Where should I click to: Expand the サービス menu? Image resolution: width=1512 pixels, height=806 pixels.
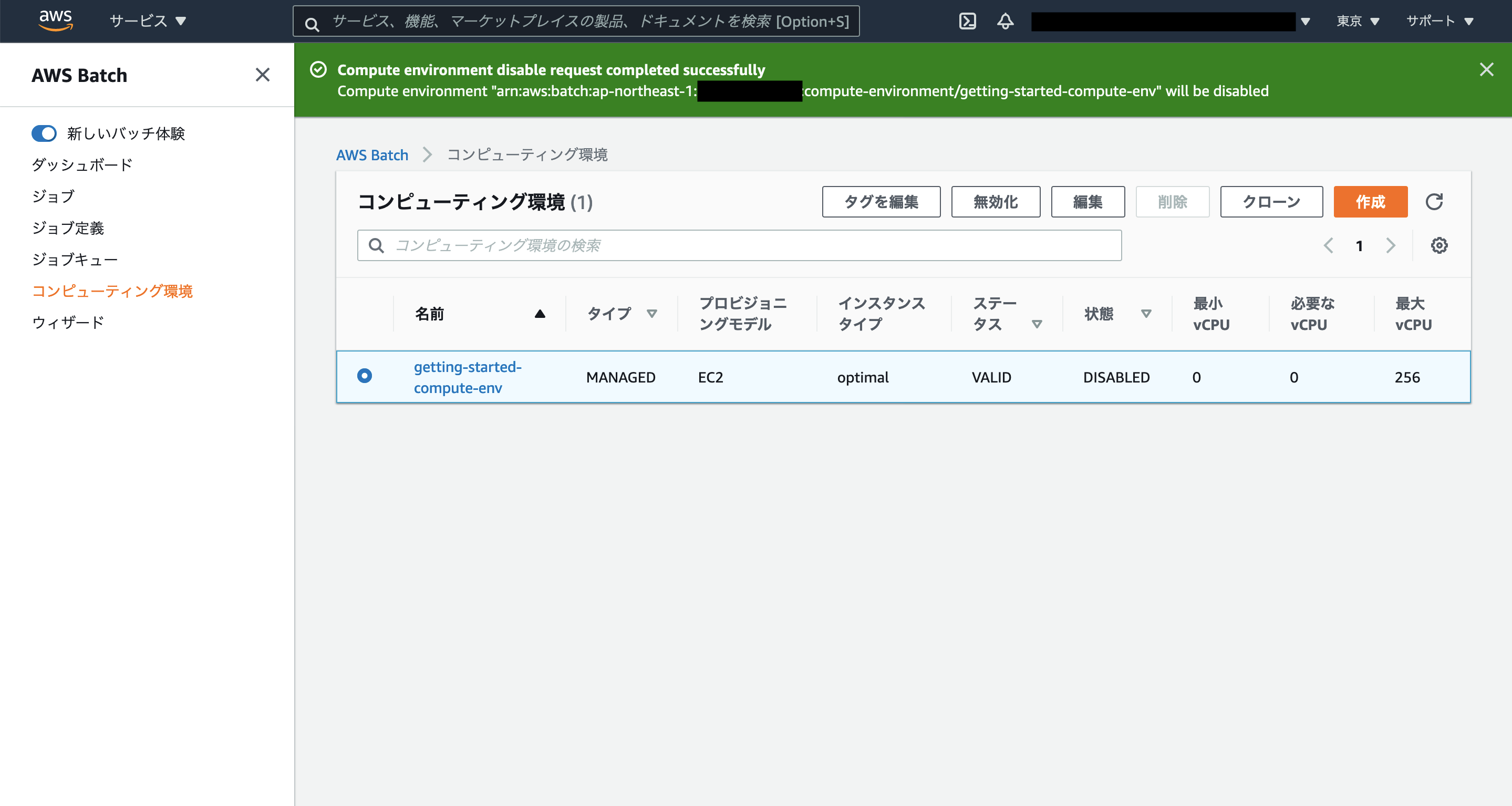pos(147,21)
